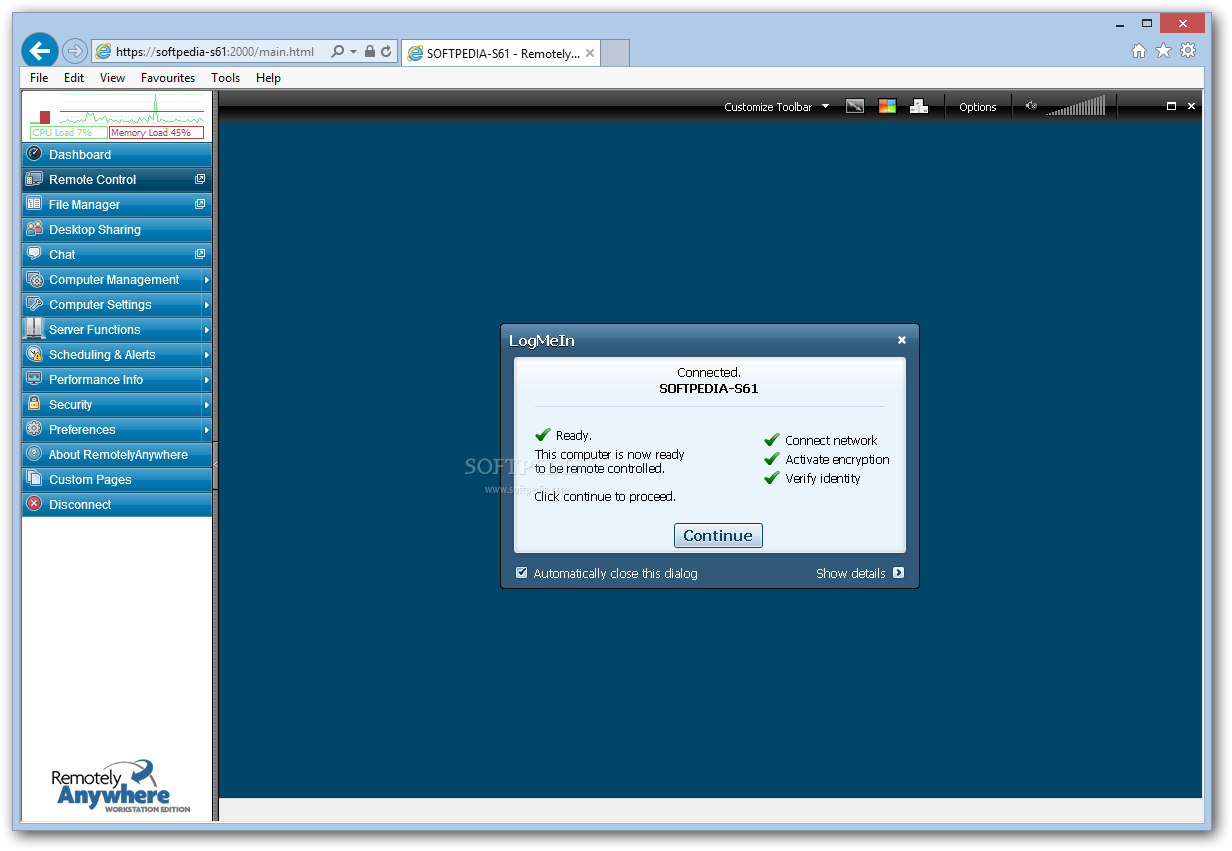Image resolution: width=1232 pixels, height=851 pixels.
Task: Expand Show details arrow in dialog
Action: tap(898, 573)
